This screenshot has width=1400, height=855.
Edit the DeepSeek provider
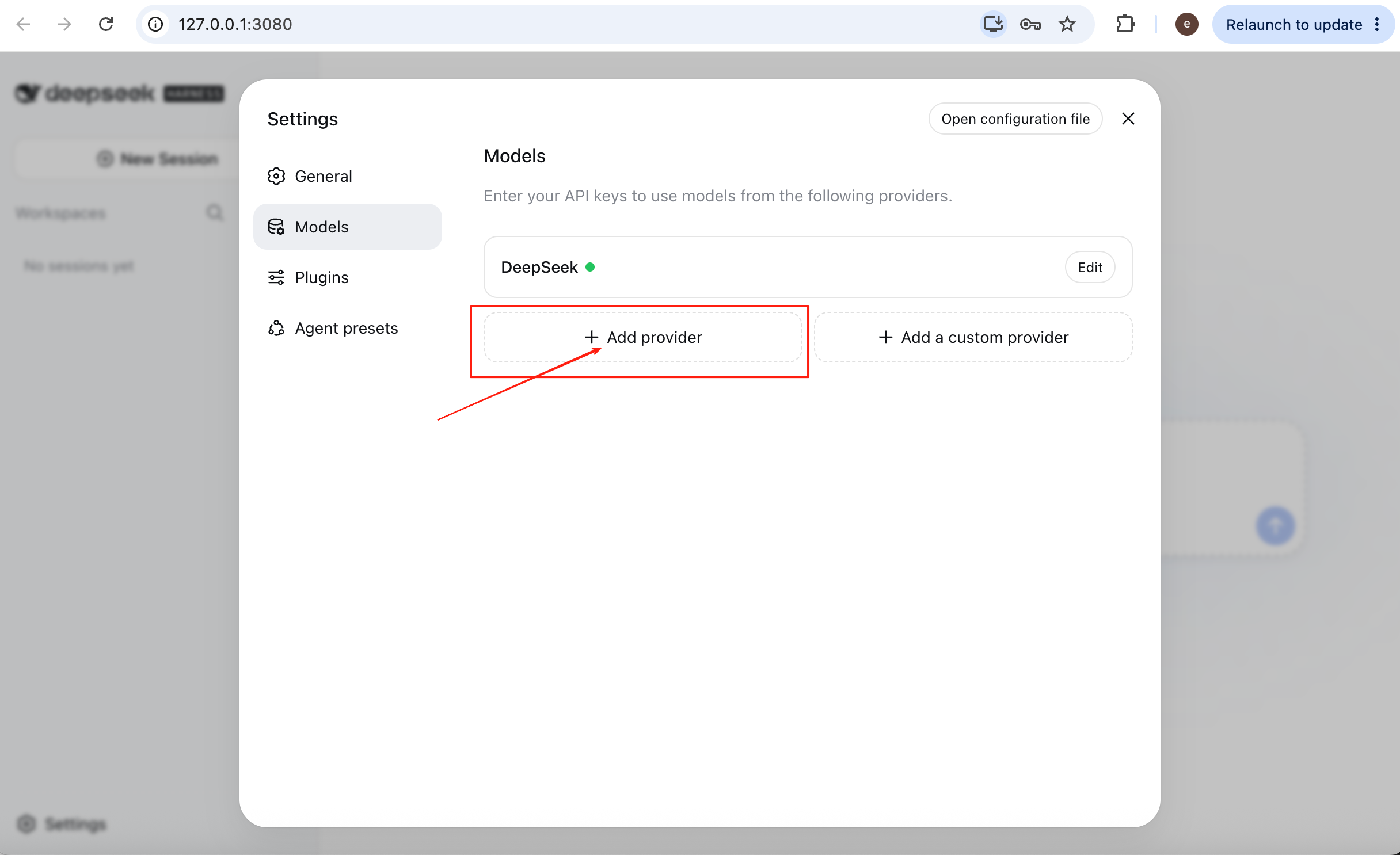click(x=1090, y=267)
